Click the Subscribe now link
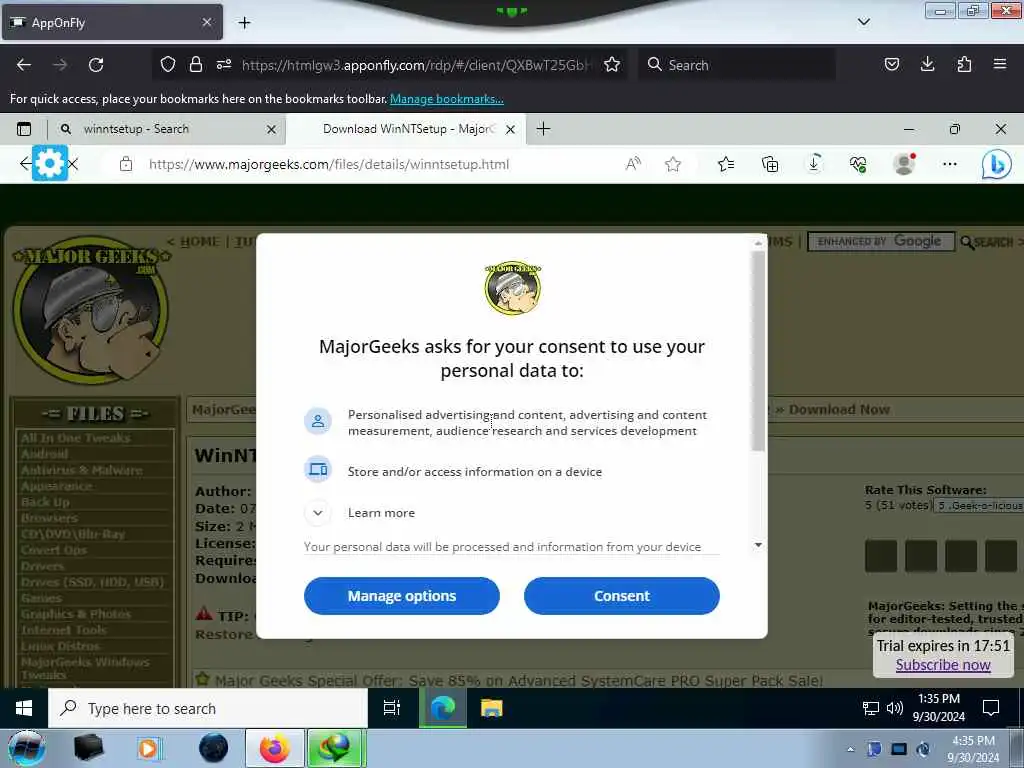The width and height of the screenshot is (1024, 768). tap(942, 665)
